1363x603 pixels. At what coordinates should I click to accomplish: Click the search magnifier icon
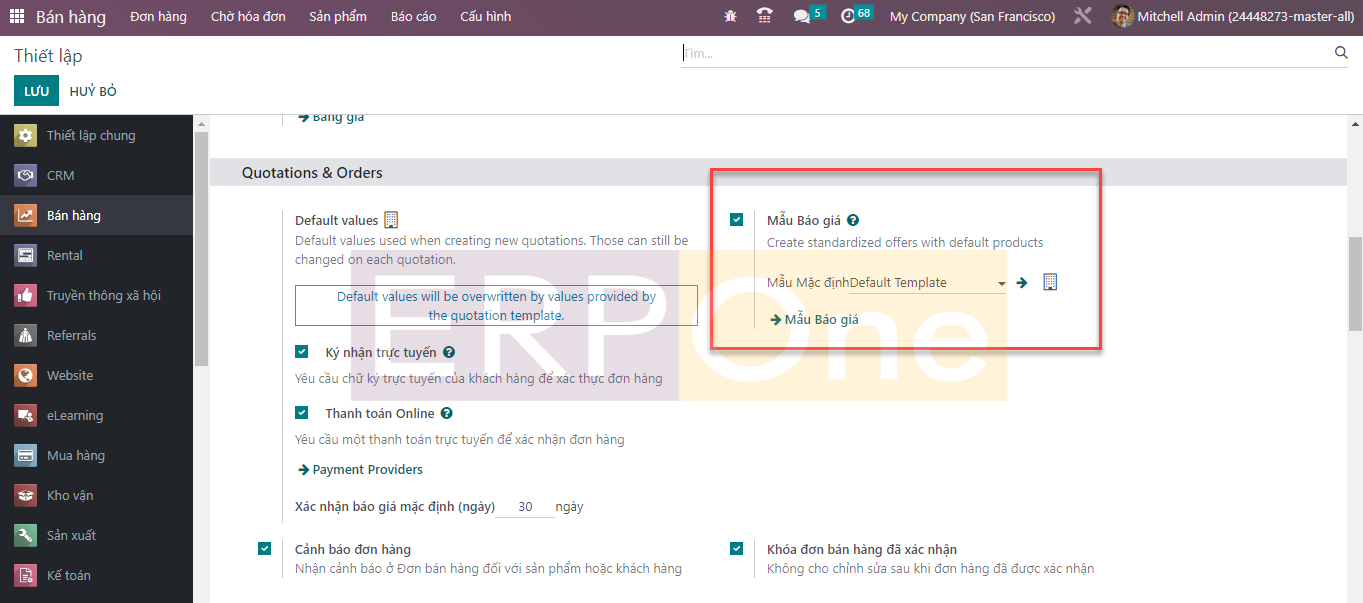[x=1341, y=53]
